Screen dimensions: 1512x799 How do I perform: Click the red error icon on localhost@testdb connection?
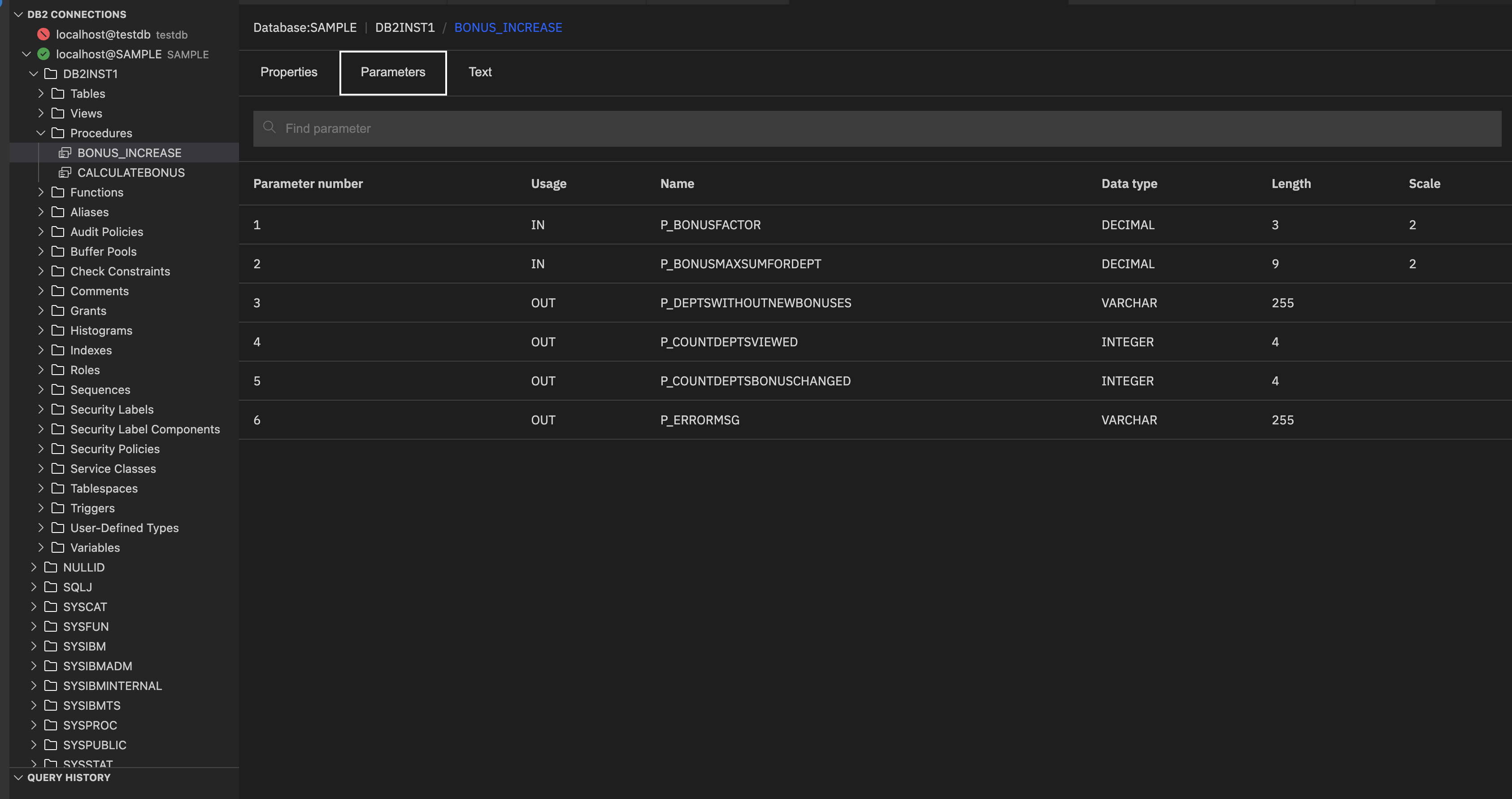click(43, 34)
